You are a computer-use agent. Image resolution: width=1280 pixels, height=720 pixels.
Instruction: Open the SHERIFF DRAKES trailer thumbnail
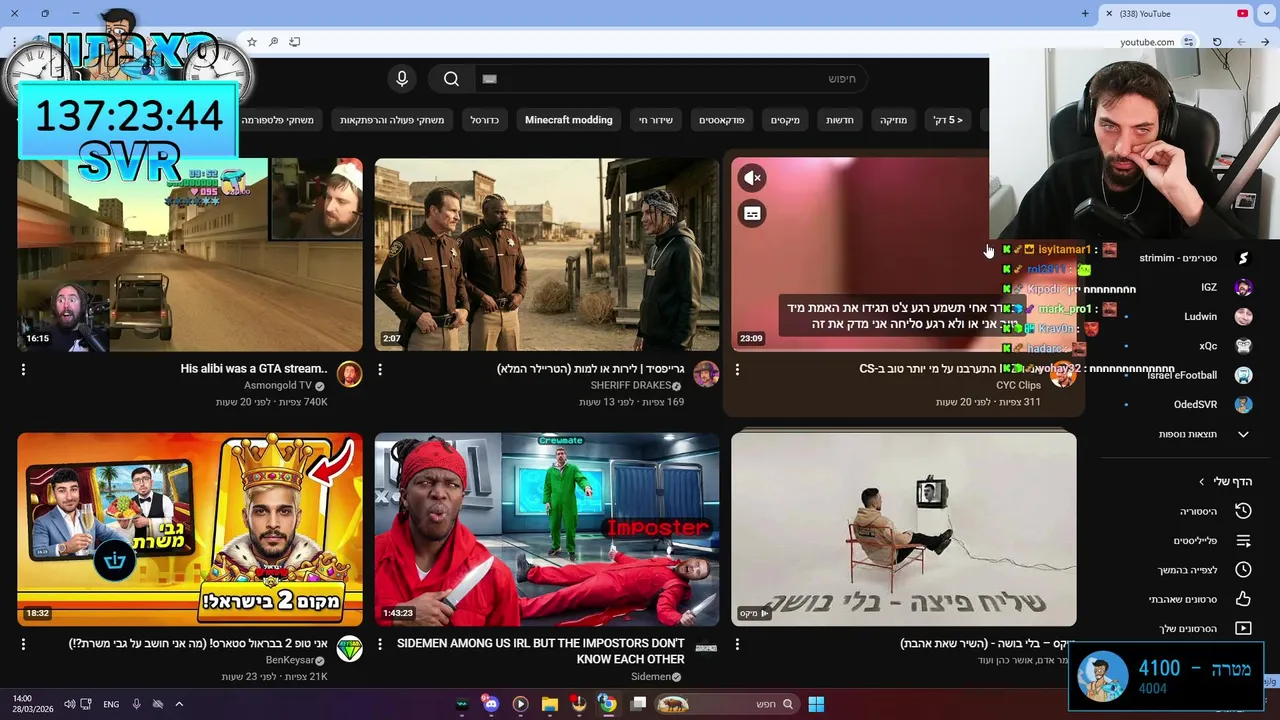[547, 254]
